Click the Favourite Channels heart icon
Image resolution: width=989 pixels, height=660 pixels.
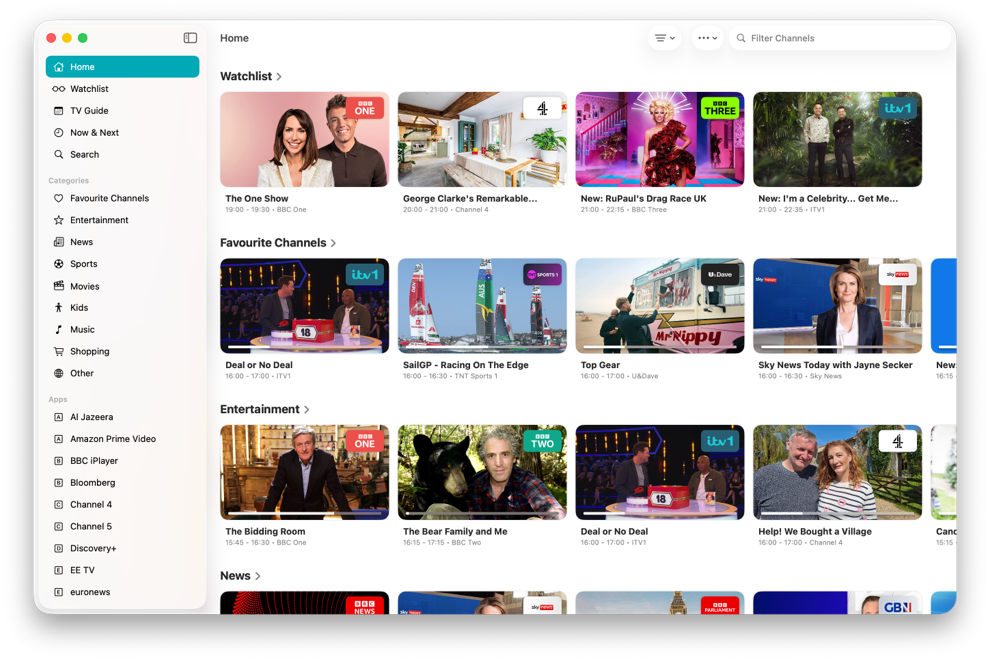(x=58, y=198)
